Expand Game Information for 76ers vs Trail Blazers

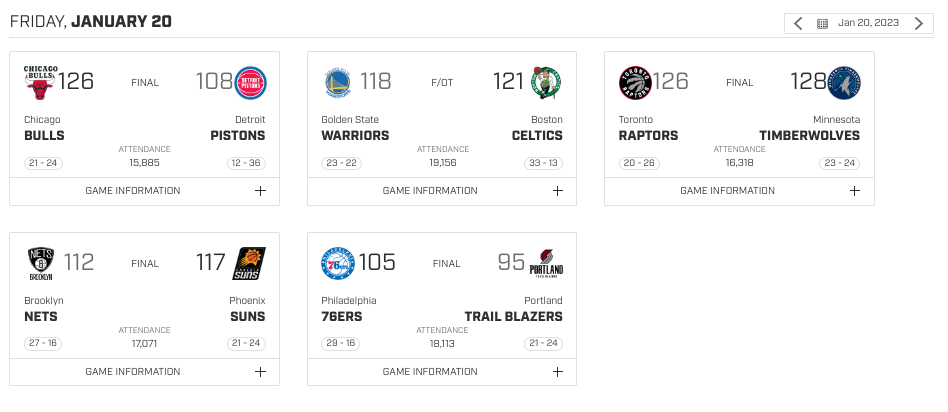coord(442,371)
